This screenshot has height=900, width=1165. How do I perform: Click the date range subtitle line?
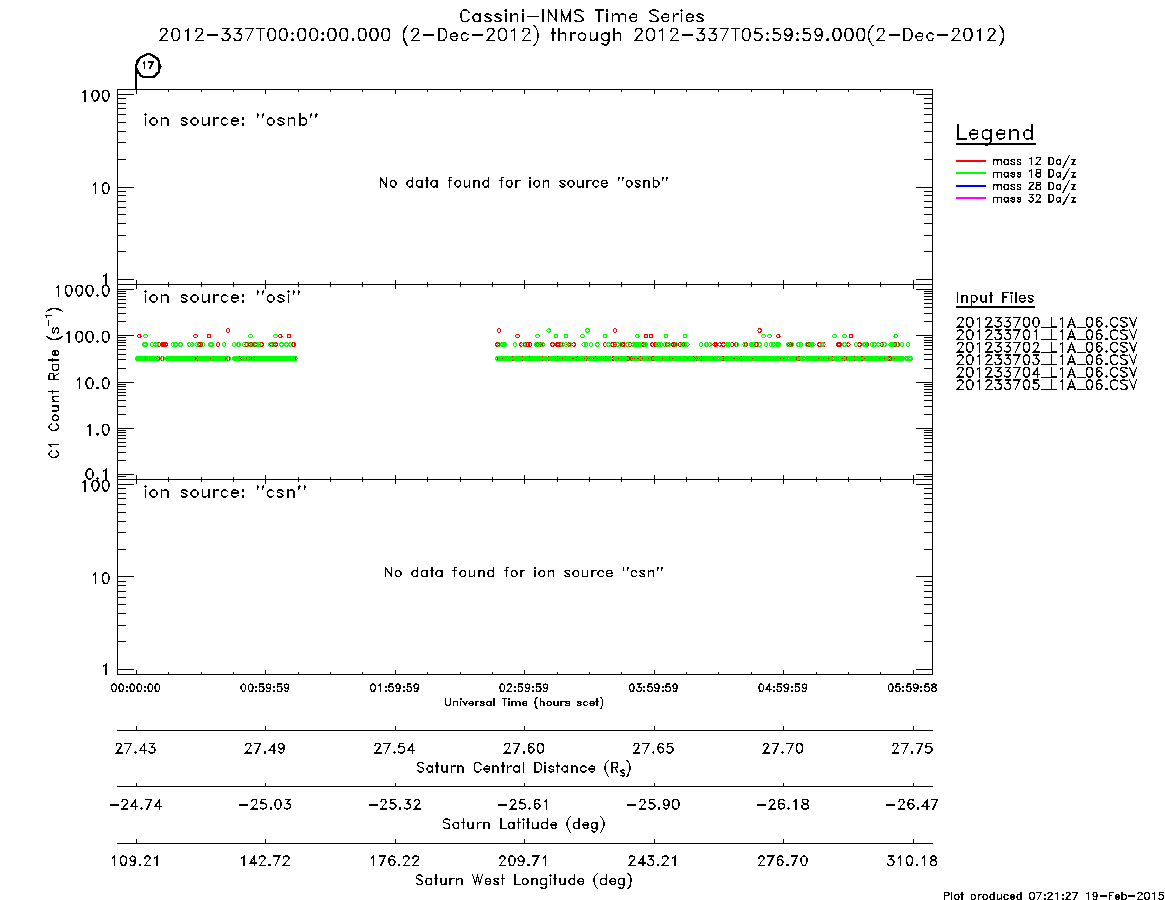point(582,36)
